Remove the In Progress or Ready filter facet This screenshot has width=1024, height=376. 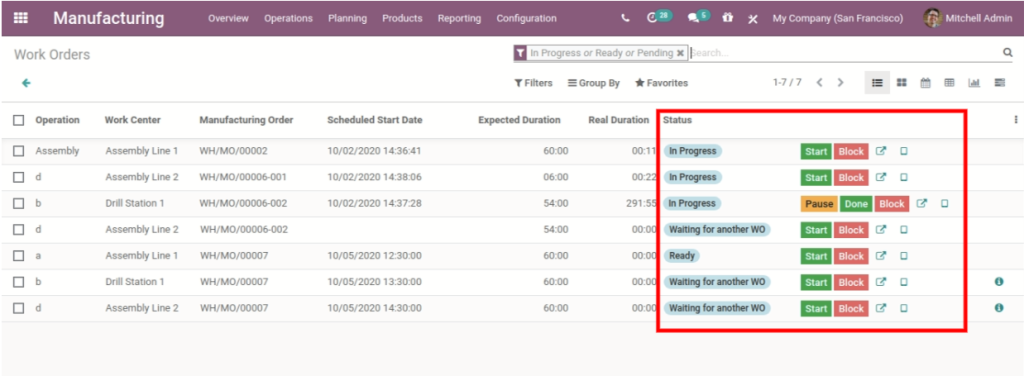pos(680,53)
